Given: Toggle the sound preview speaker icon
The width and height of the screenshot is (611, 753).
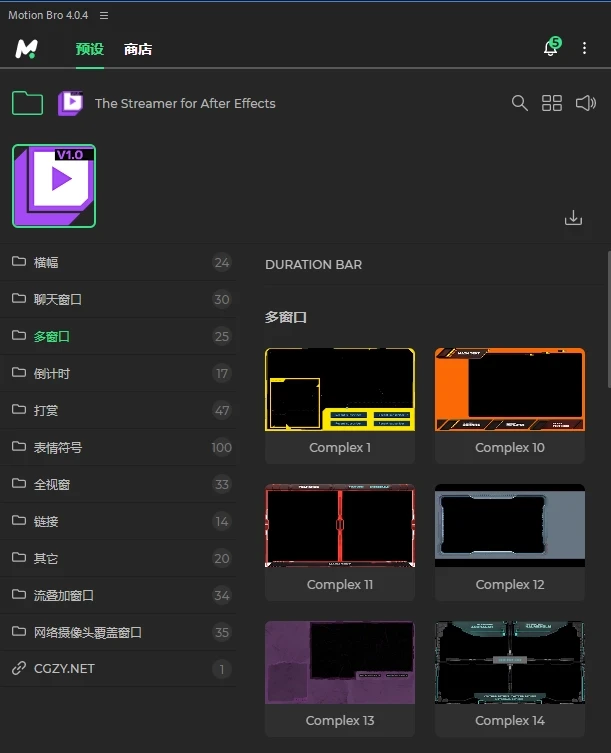Looking at the screenshot, I should 586,103.
